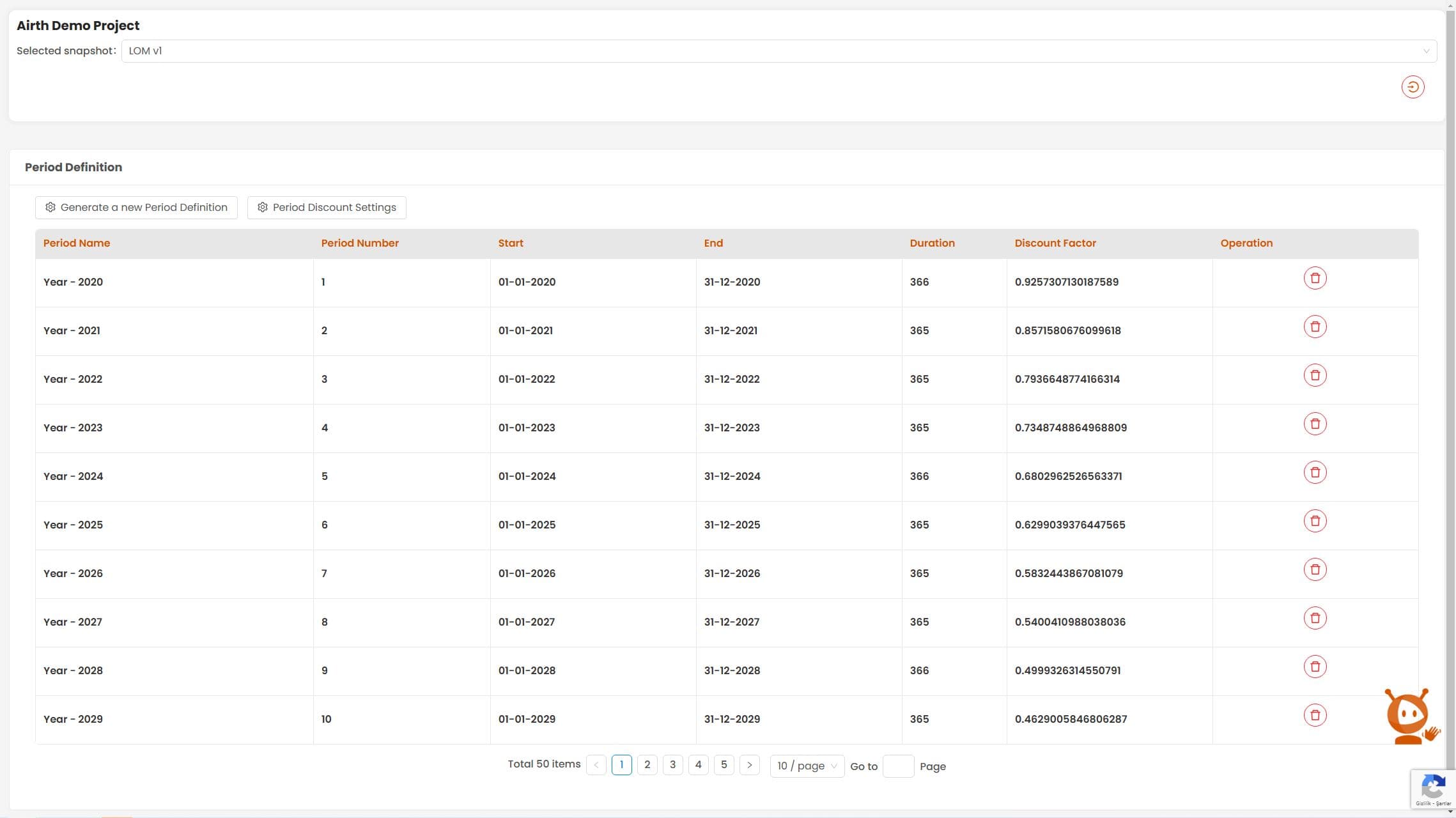Viewport: 1456px width, 818px height.
Task: Delete the Year - 2022 period row
Action: 1315,375
